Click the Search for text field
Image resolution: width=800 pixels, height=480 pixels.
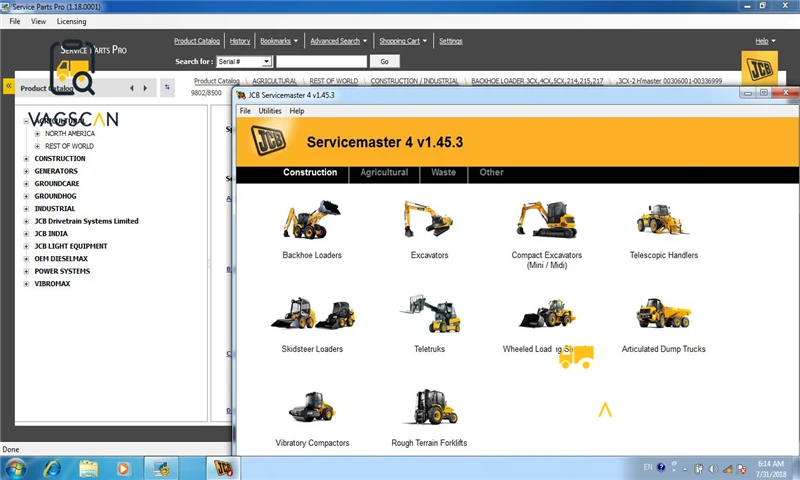tap(321, 62)
